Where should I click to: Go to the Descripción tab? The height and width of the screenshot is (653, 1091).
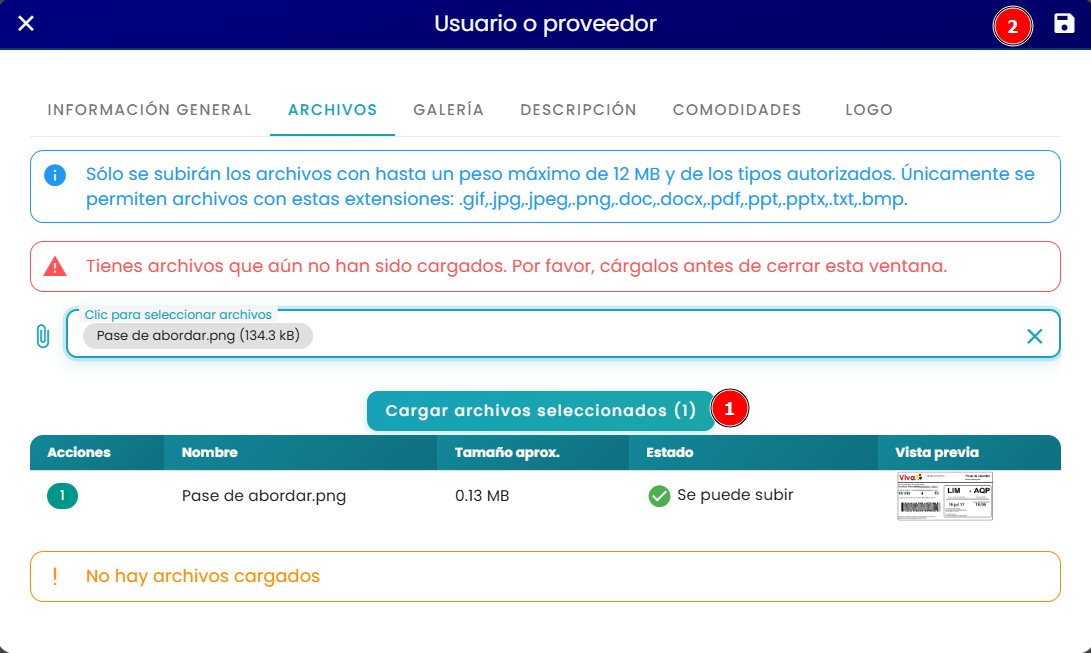click(x=578, y=110)
